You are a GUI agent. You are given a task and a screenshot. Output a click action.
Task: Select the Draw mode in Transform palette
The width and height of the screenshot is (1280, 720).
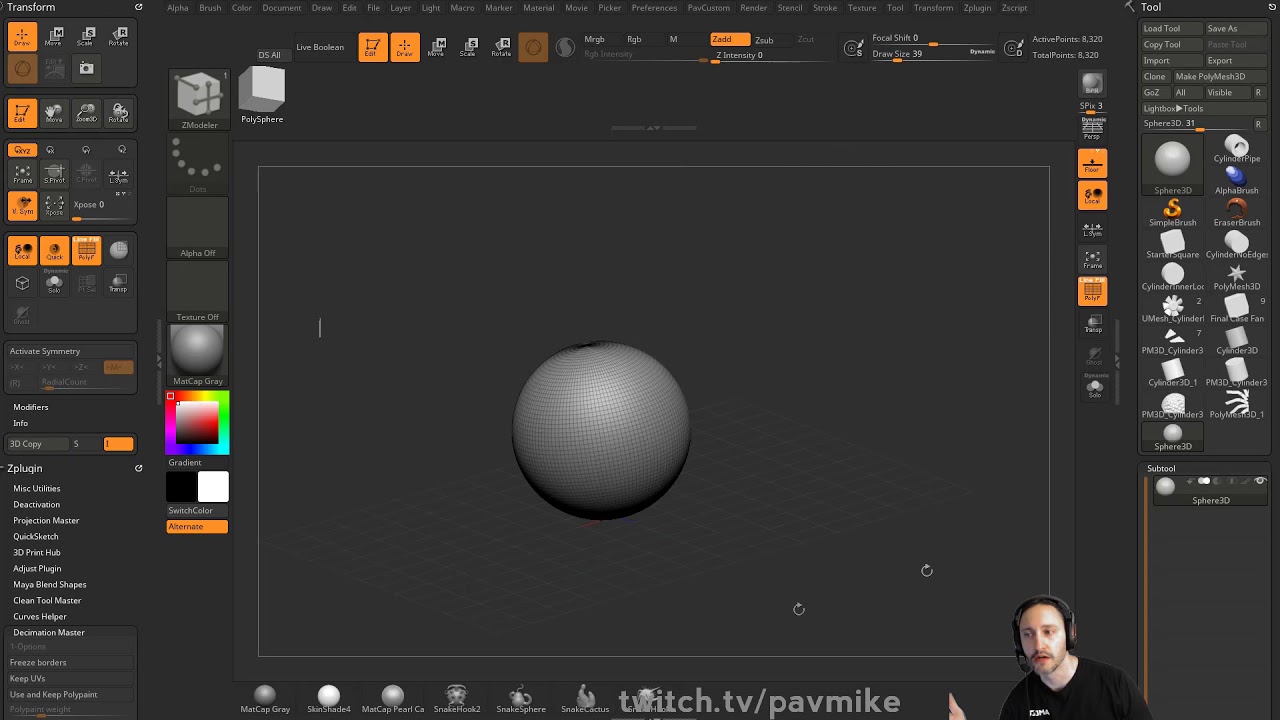coord(22,37)
